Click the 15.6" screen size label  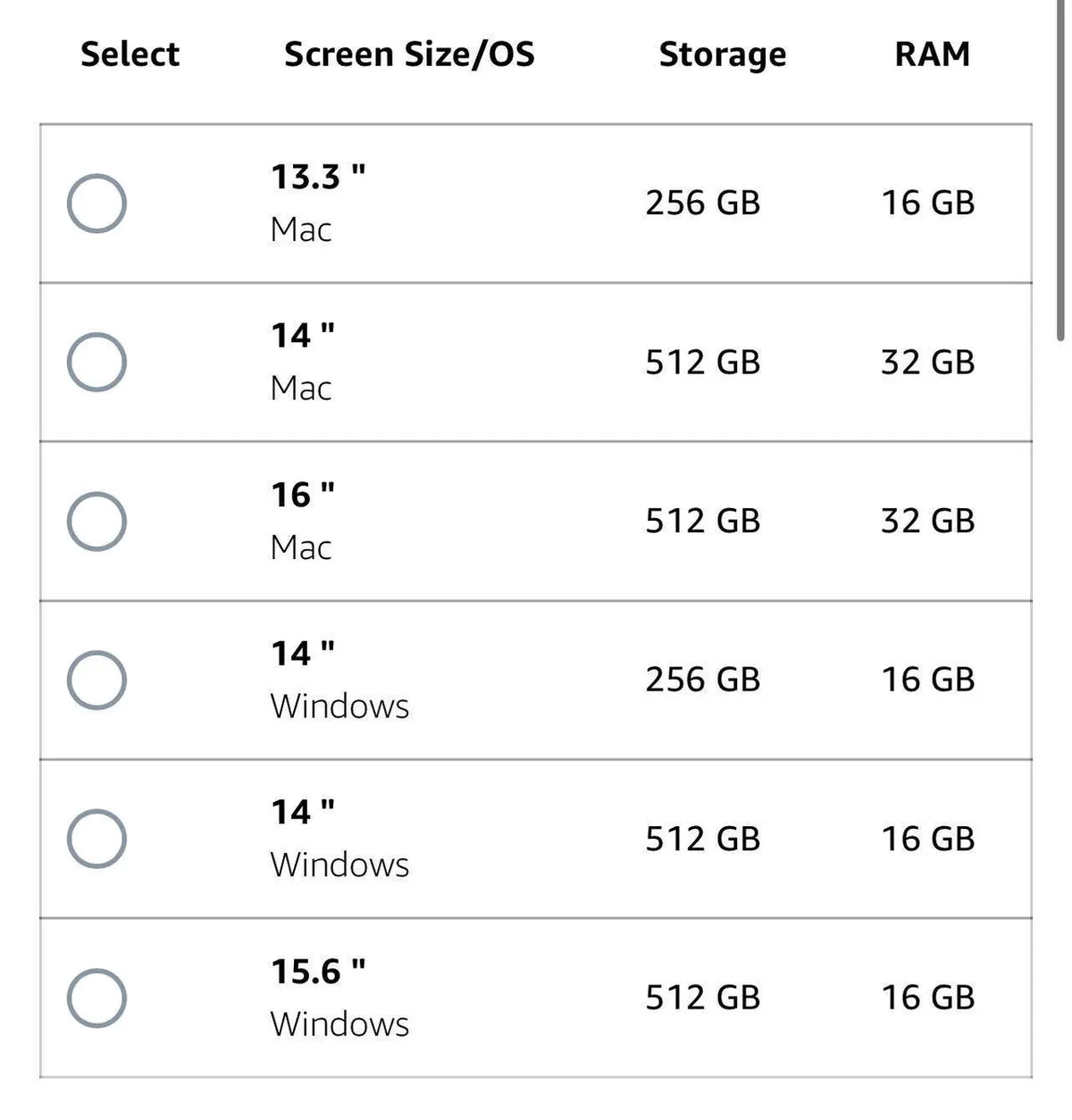click(318, 972)
